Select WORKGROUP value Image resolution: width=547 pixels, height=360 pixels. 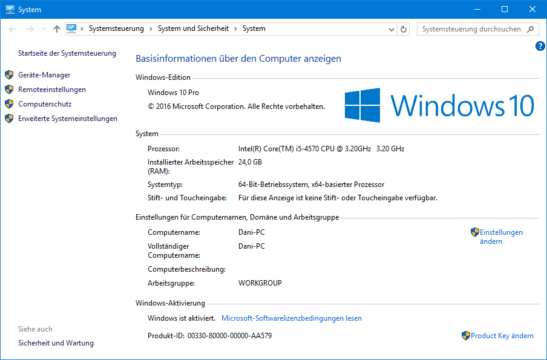260,283
